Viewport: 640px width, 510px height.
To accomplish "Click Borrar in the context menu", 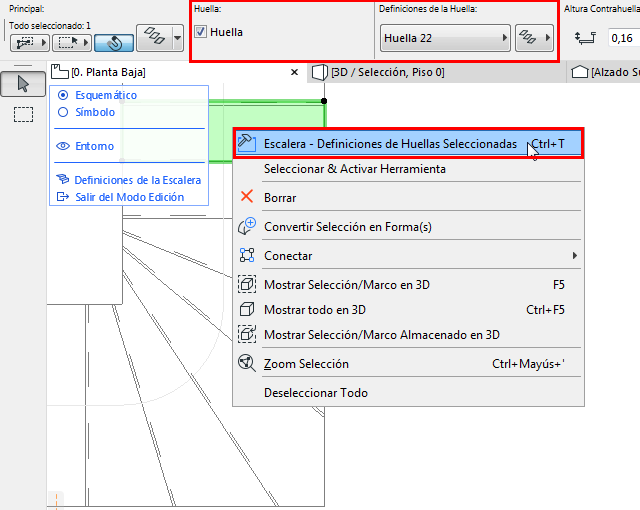I will point(409,197).
